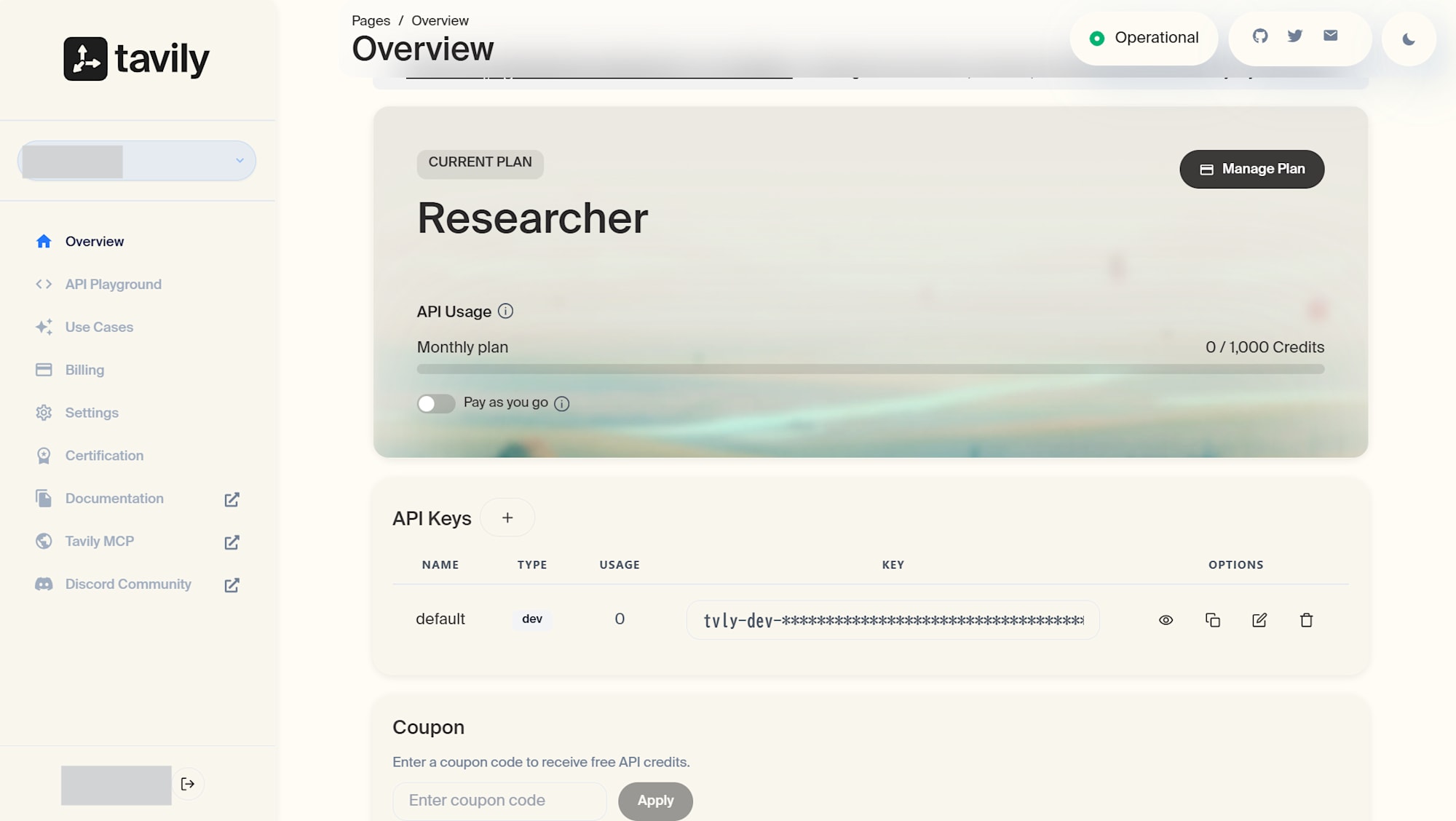This screenshot has height=821, width=1456.
Task: Open Settings from the sidebar
Action: click(x=76, y=413)
